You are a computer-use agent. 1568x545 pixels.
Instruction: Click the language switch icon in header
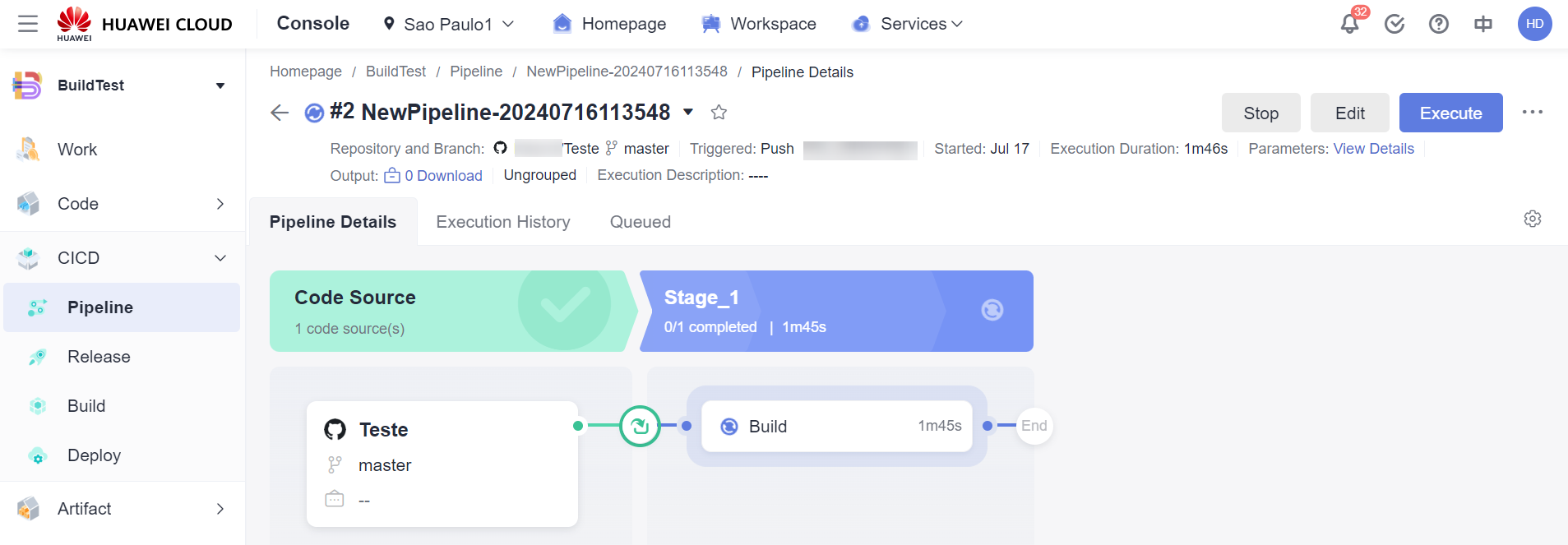[x=1482, y=24]
